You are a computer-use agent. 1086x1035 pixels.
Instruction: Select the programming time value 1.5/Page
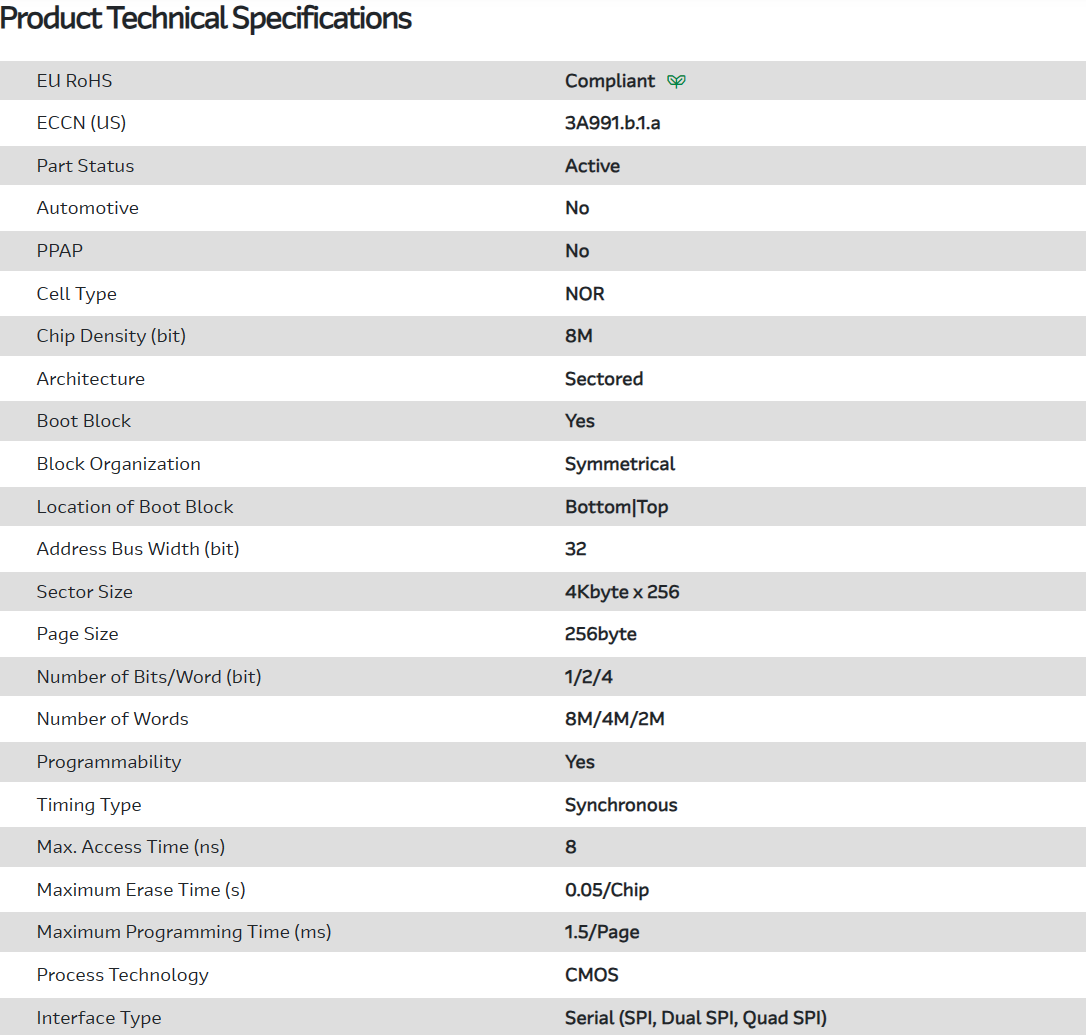pyautogui.click(x=602, y=932)
